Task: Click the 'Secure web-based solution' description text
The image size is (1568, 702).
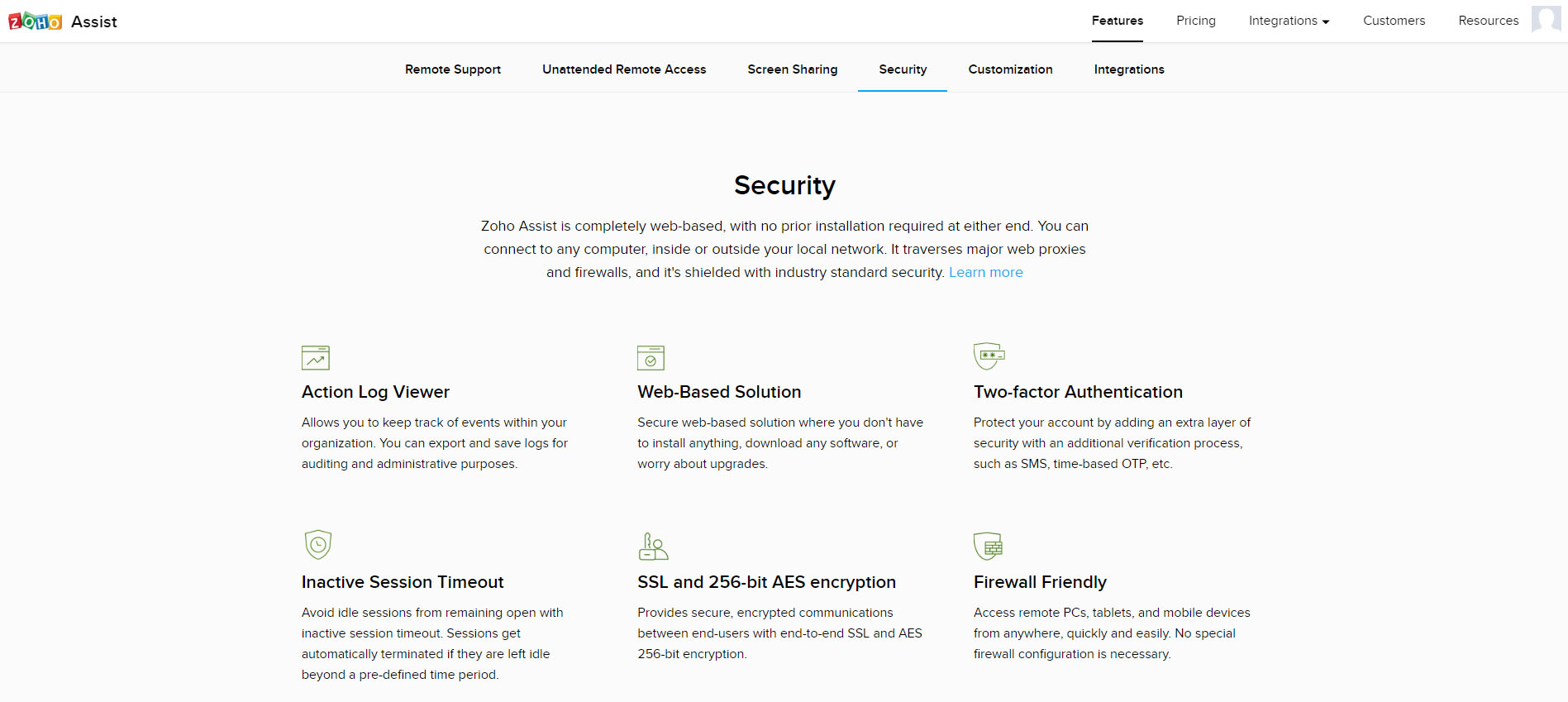Action: click(x=780, y=443)
